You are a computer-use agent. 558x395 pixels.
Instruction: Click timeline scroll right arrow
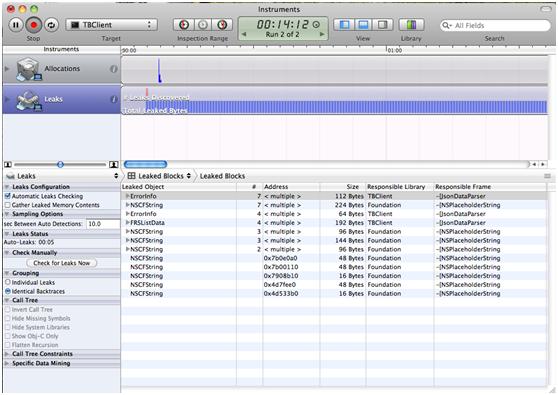point(543,164)
